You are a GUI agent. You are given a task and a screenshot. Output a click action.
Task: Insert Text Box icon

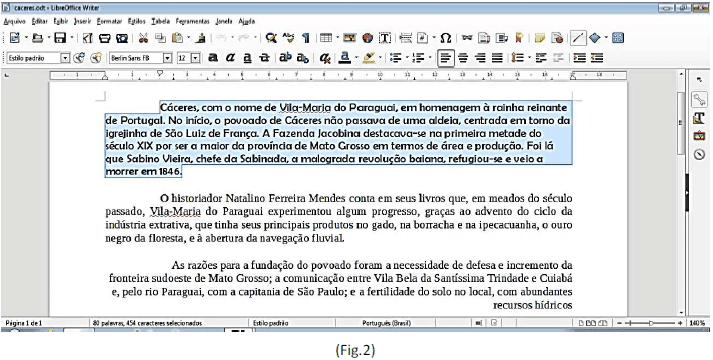coord(385,38)
